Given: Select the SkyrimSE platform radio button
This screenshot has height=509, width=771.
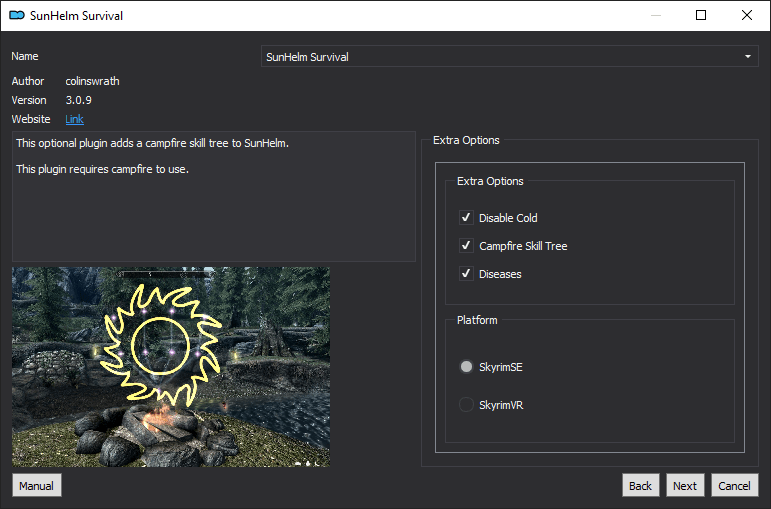Looking at the screenshot, I should 466,366.
